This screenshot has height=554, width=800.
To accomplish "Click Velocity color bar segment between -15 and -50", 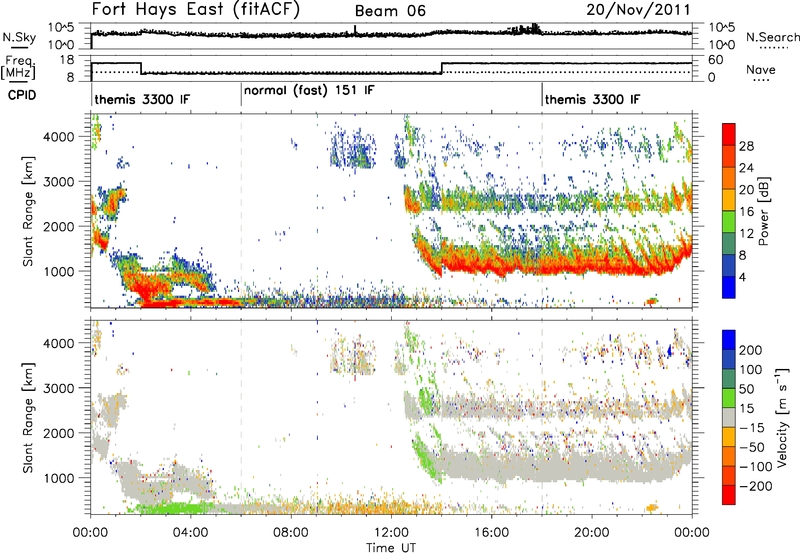I will pos(729,437).
